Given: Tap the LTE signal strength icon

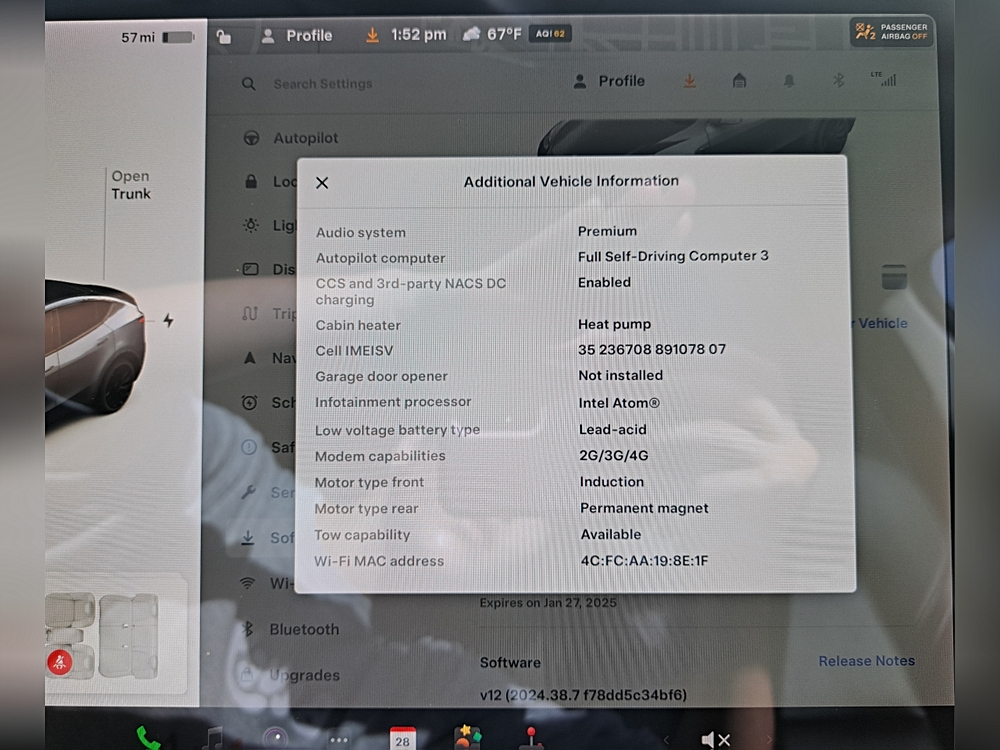Looking at the screenshot, I should click(884, 79).
